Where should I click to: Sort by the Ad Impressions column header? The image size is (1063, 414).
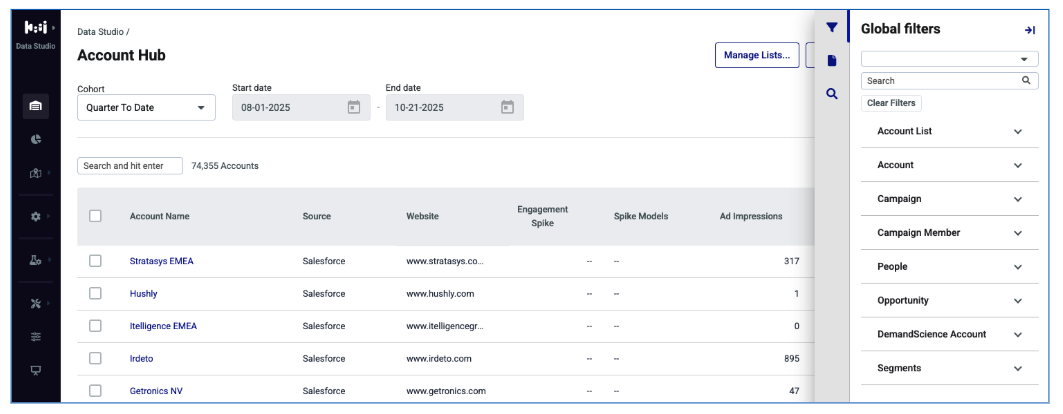(x=750, y=216)
